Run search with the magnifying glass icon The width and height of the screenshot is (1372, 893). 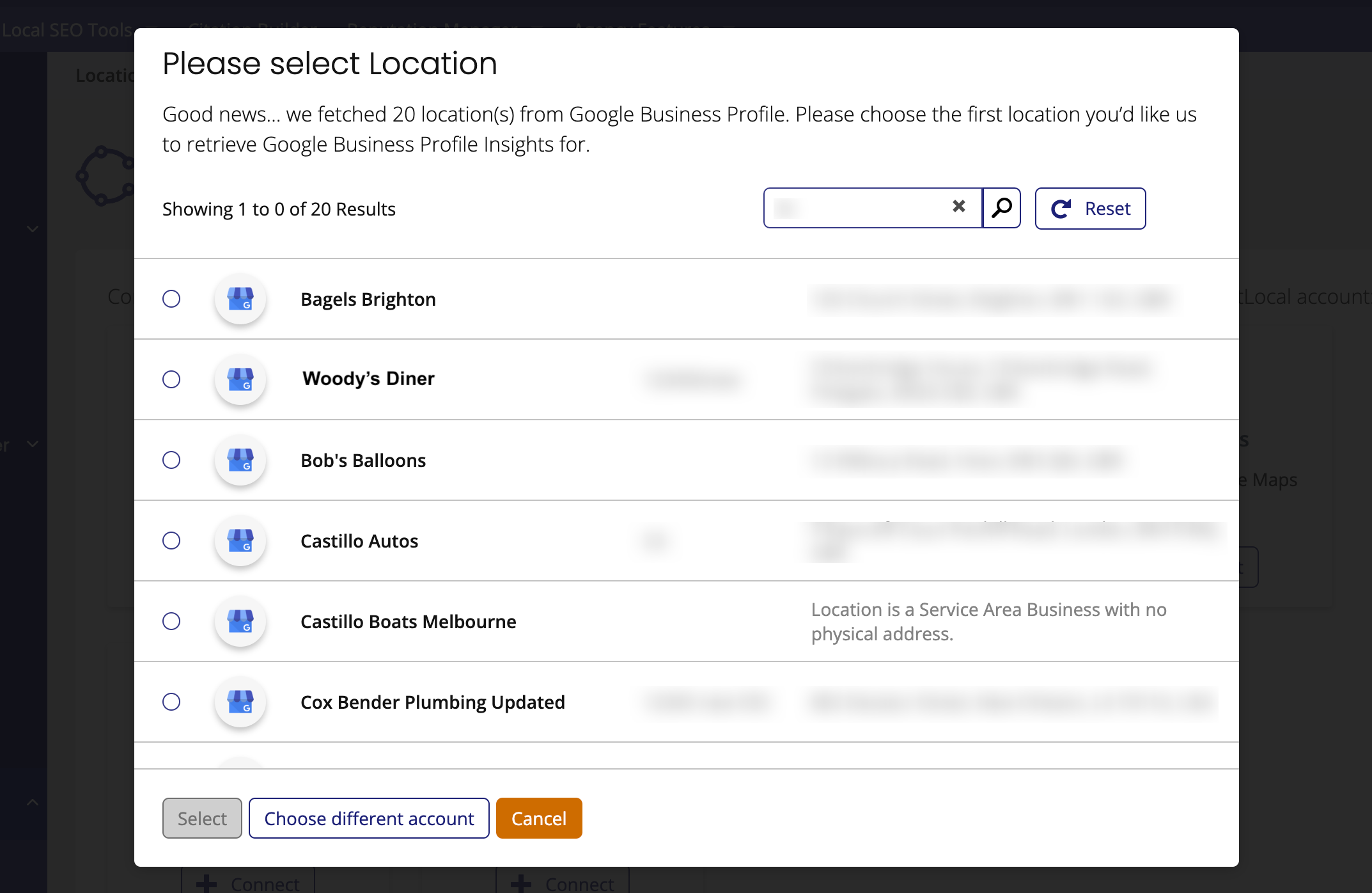click(x=1001, y=208)
